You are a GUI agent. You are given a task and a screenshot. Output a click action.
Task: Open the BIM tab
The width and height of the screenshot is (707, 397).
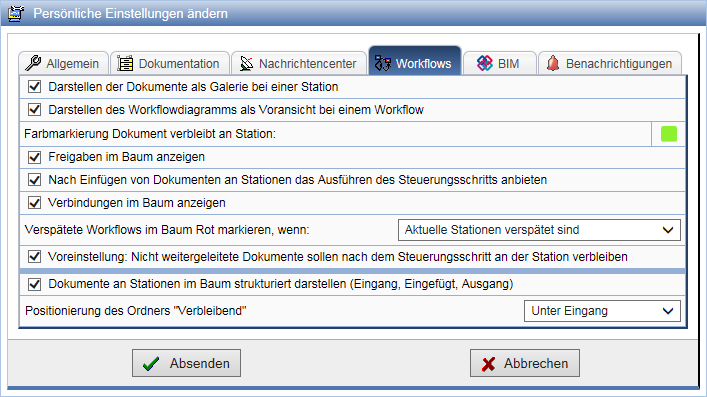tap(500, 63)
